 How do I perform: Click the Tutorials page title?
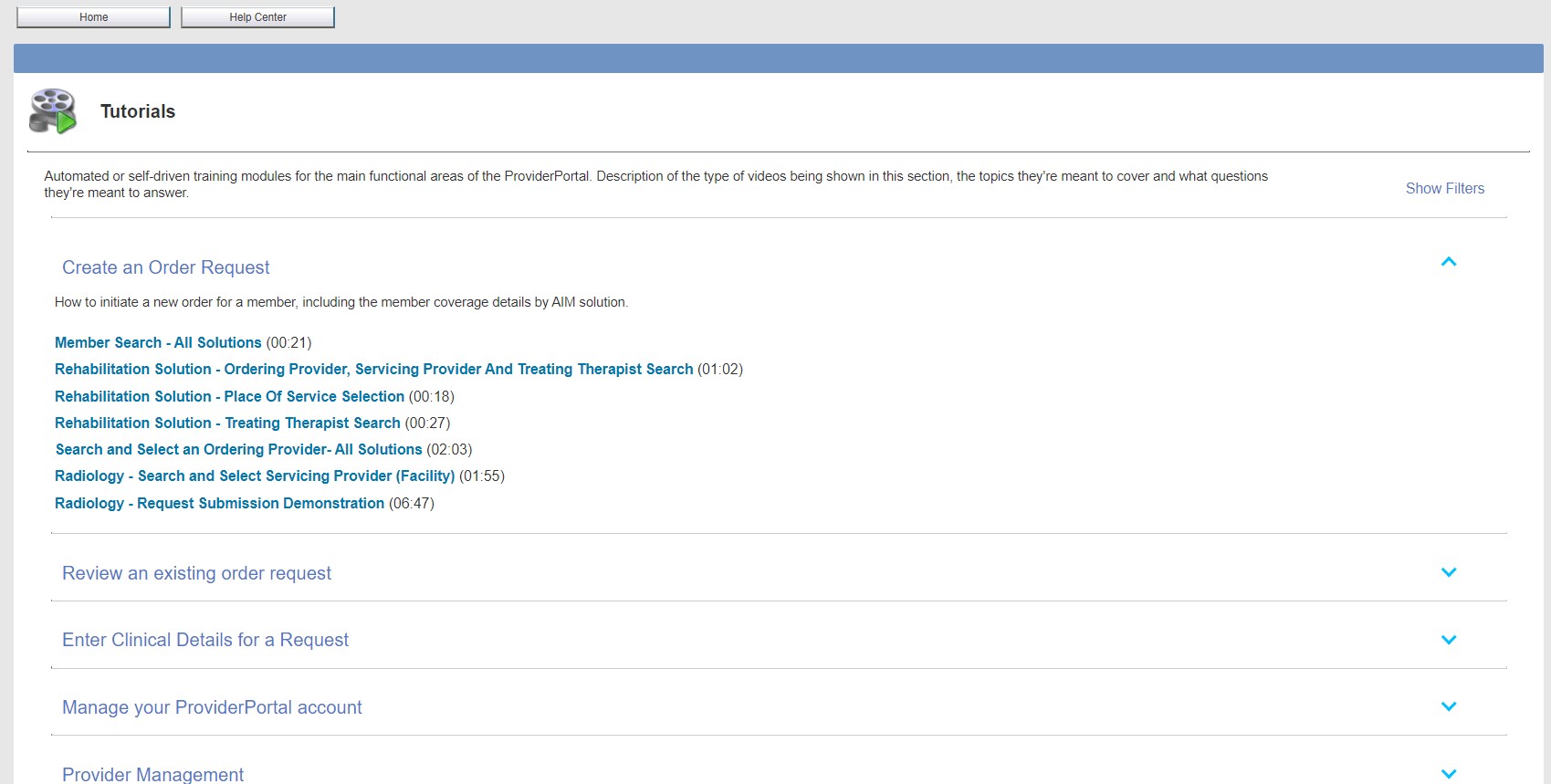pyautogui.click(x=138, y=111)
